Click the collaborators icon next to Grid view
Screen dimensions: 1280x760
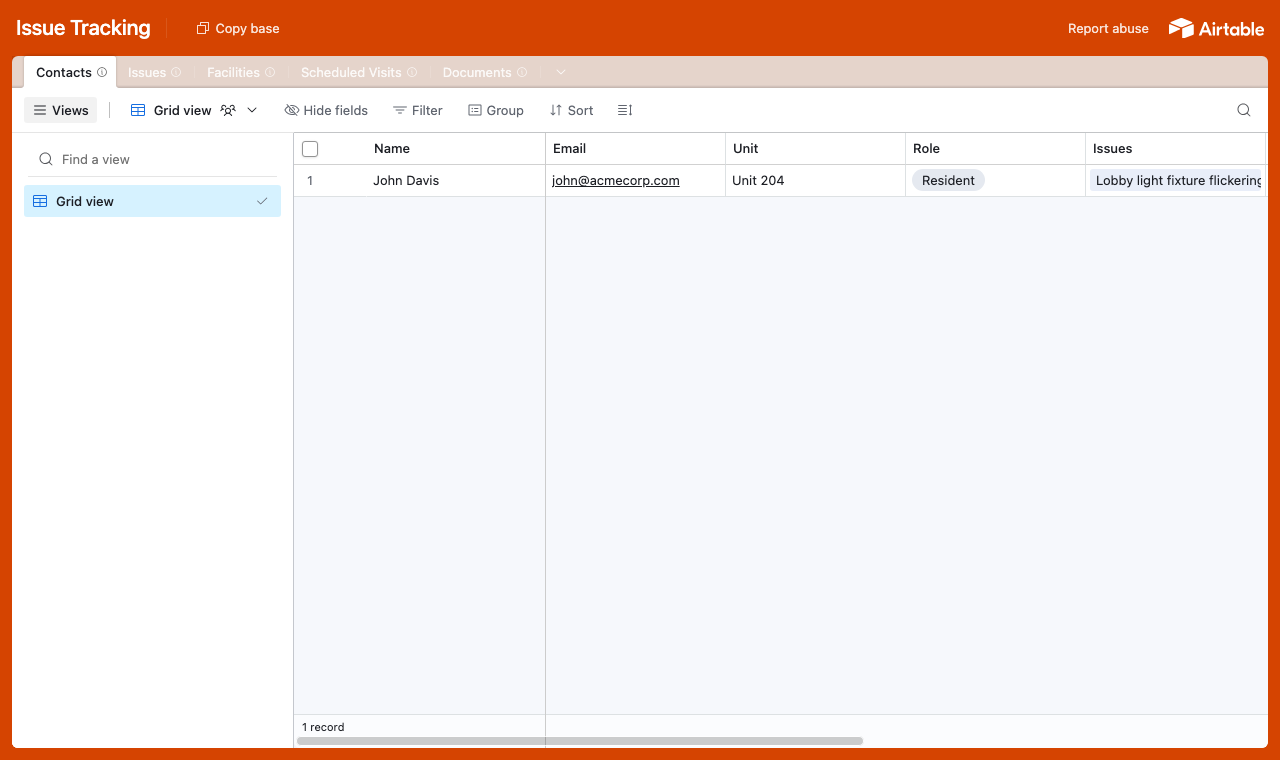pyautogui.click(x=228, y=110)
